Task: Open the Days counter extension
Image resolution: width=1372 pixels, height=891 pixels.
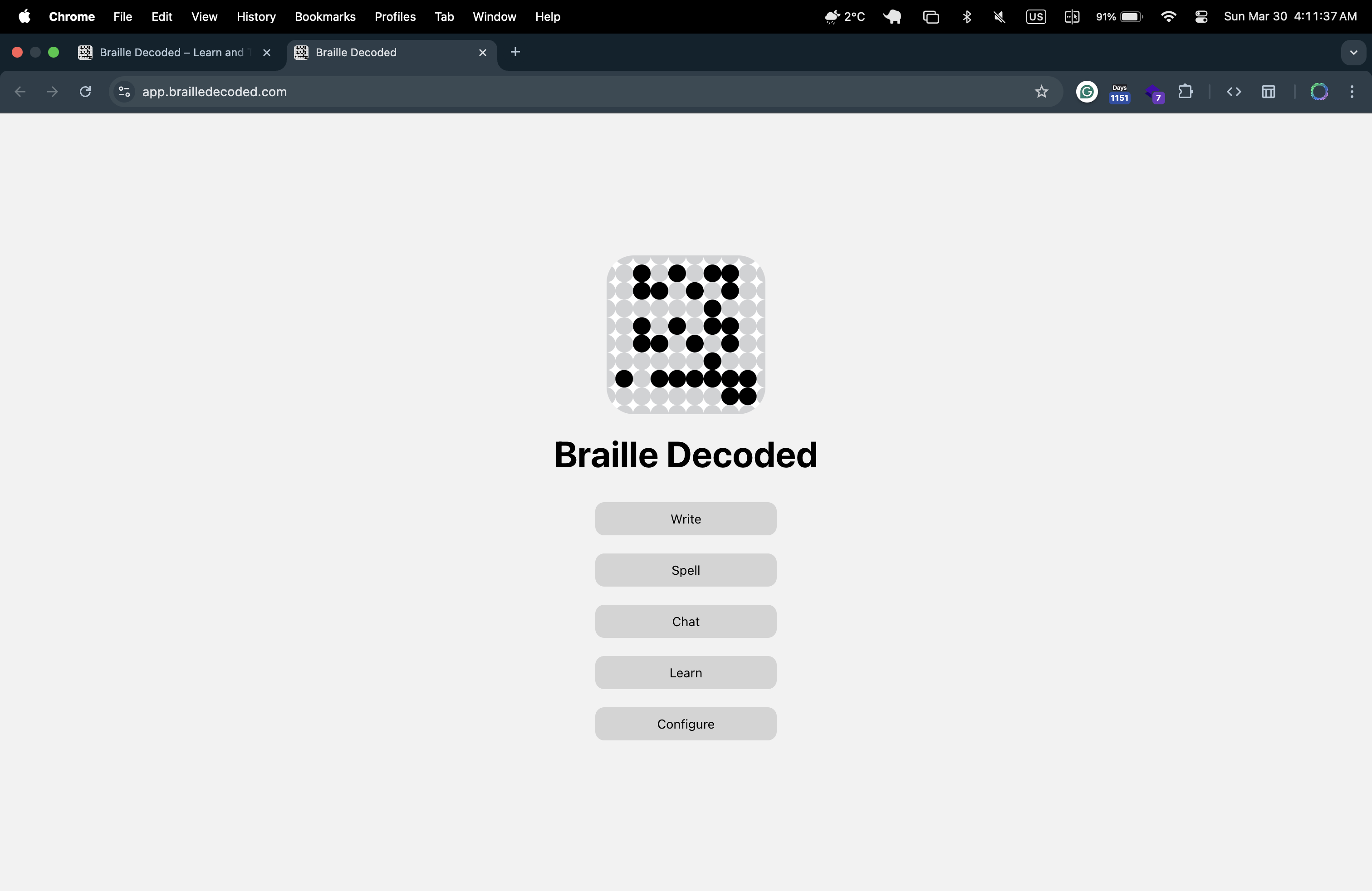Action: (x=1119, y=92)
